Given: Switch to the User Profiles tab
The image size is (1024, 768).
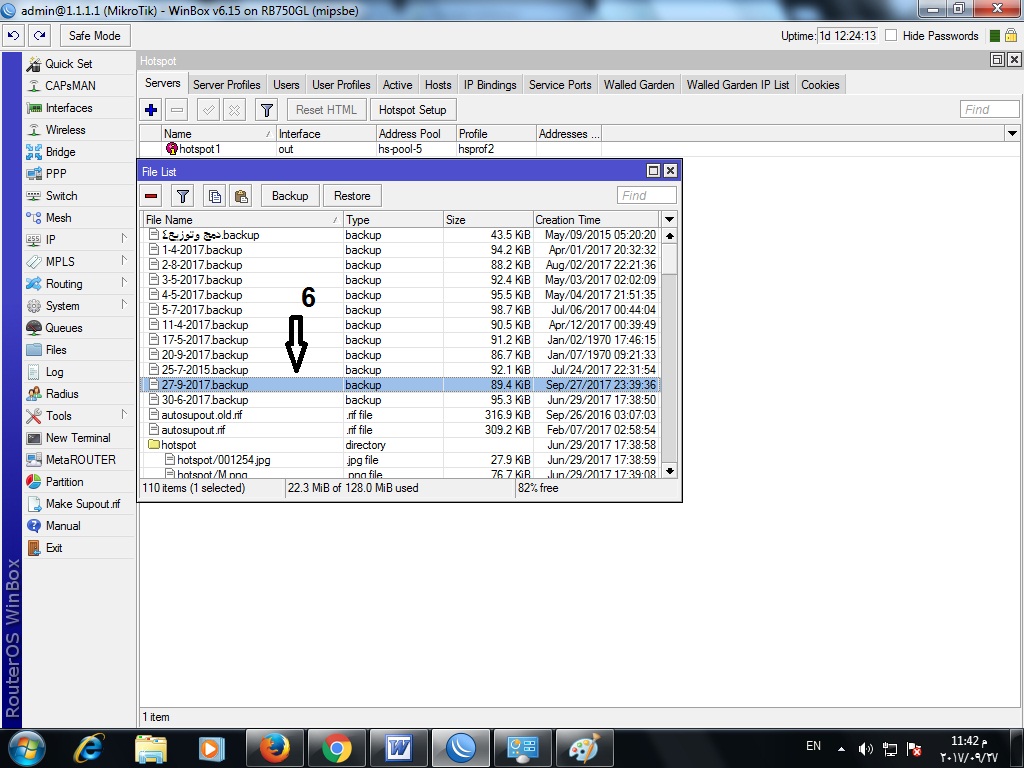Looking at the screenshot, I should point(341,85).
